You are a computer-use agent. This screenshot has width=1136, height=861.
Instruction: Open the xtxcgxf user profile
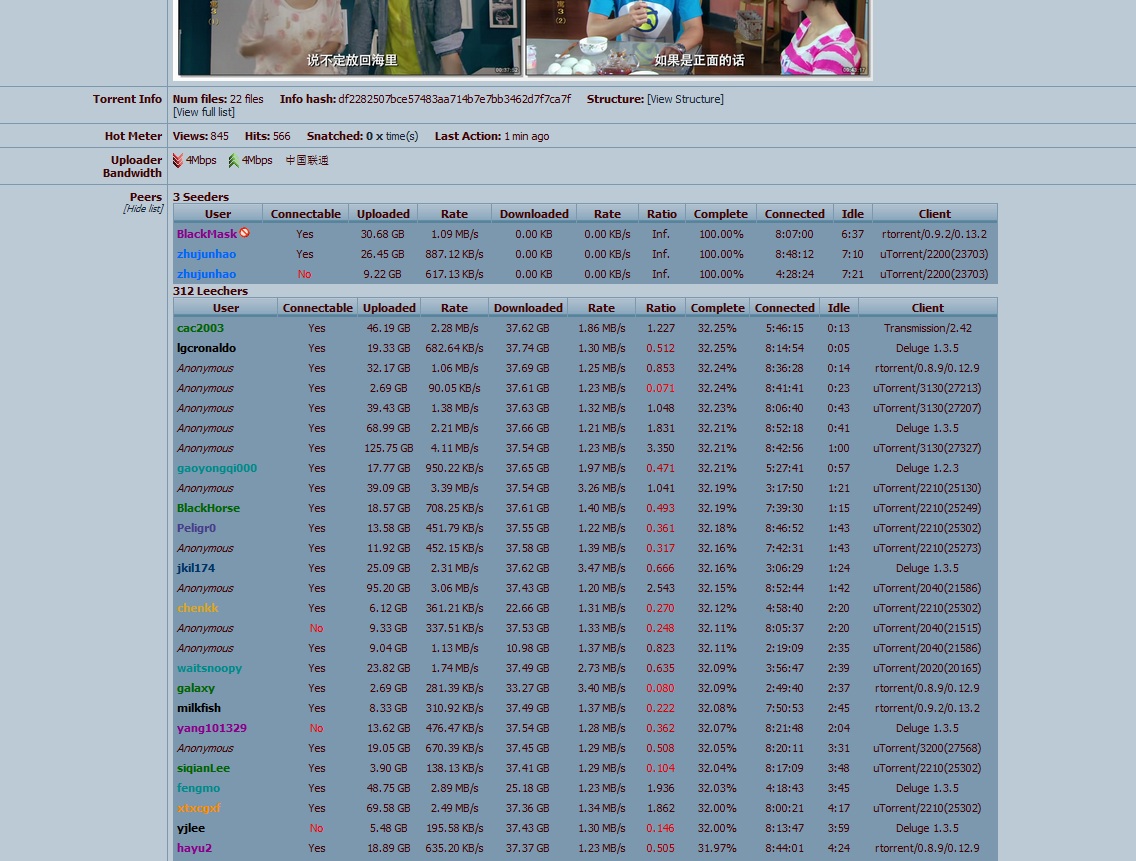point(199,808)
